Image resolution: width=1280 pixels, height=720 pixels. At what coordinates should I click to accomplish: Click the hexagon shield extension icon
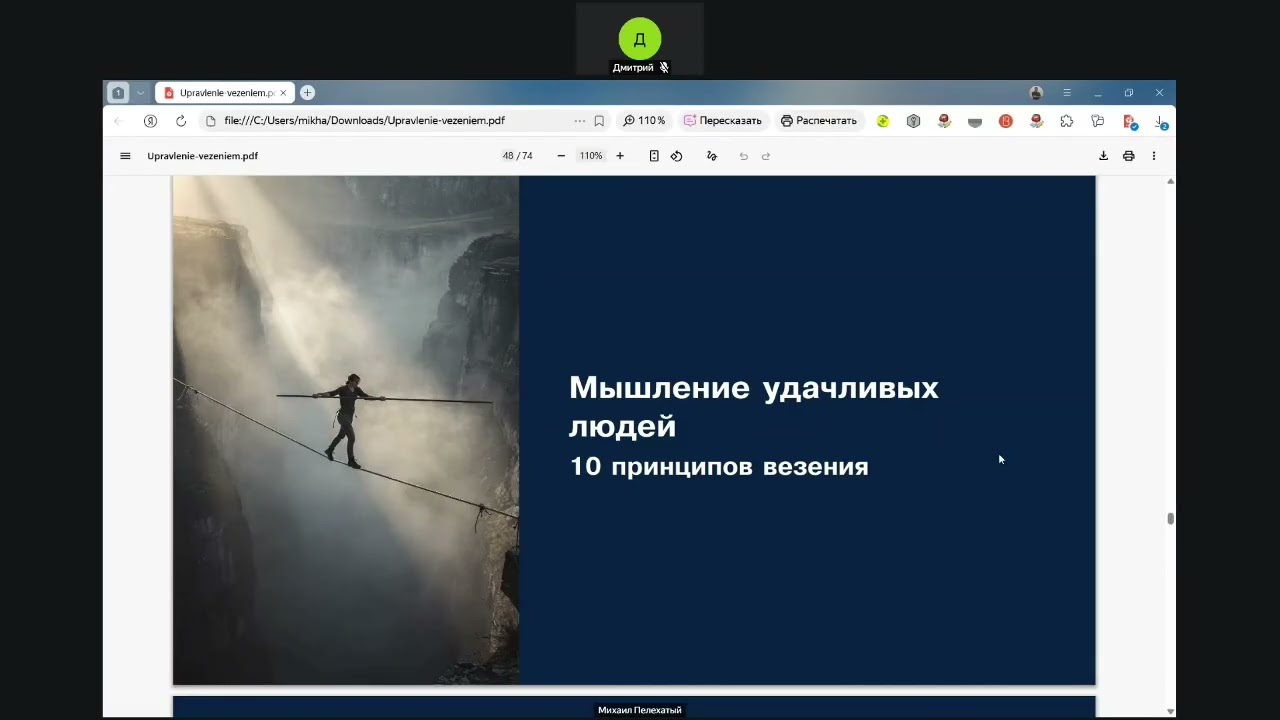click(913, 121)
